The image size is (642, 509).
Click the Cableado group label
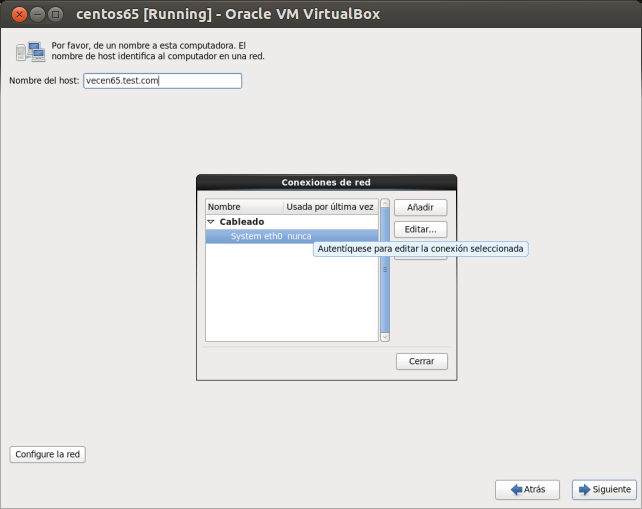(x=242, y=222)
